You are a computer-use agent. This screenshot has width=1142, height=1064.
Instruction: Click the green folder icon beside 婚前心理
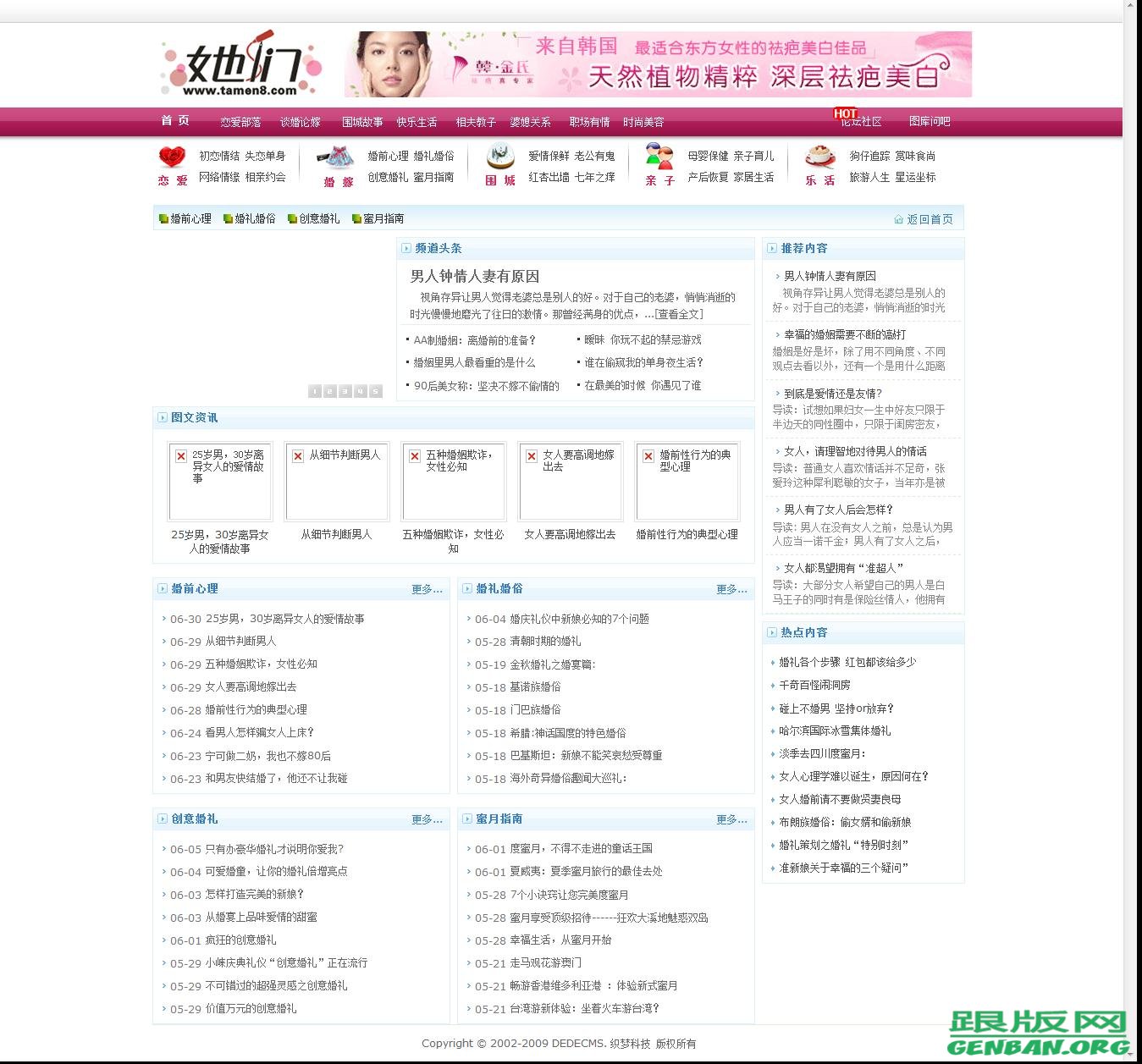click(162, 218)
